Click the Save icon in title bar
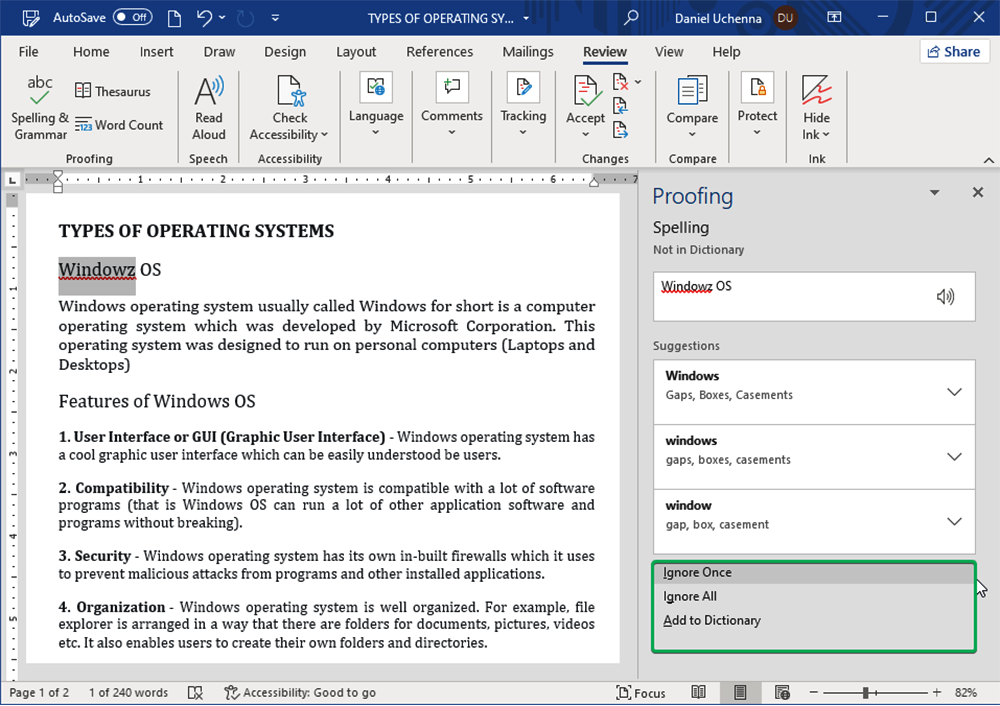1000x706 pixels. [31, 18]
